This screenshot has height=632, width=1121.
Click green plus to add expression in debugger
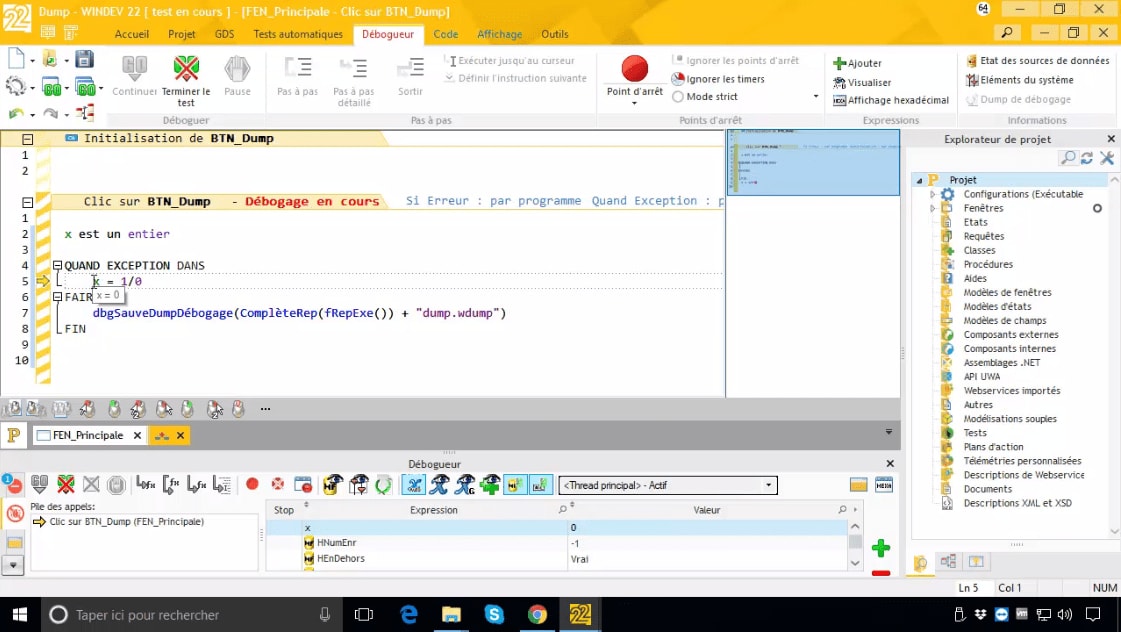pos(881,548)
